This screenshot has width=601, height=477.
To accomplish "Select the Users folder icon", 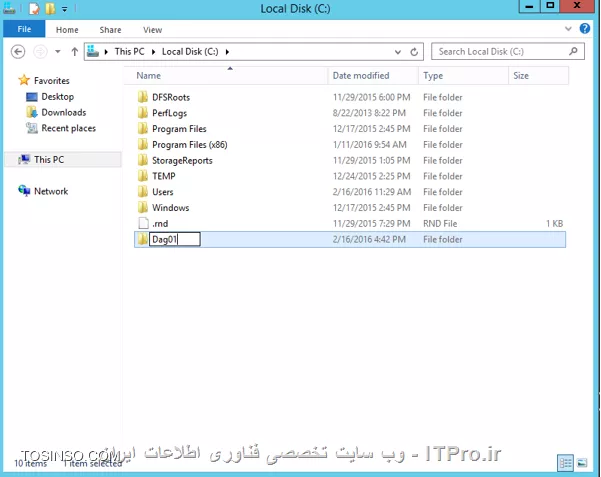I will pos(143,191).
